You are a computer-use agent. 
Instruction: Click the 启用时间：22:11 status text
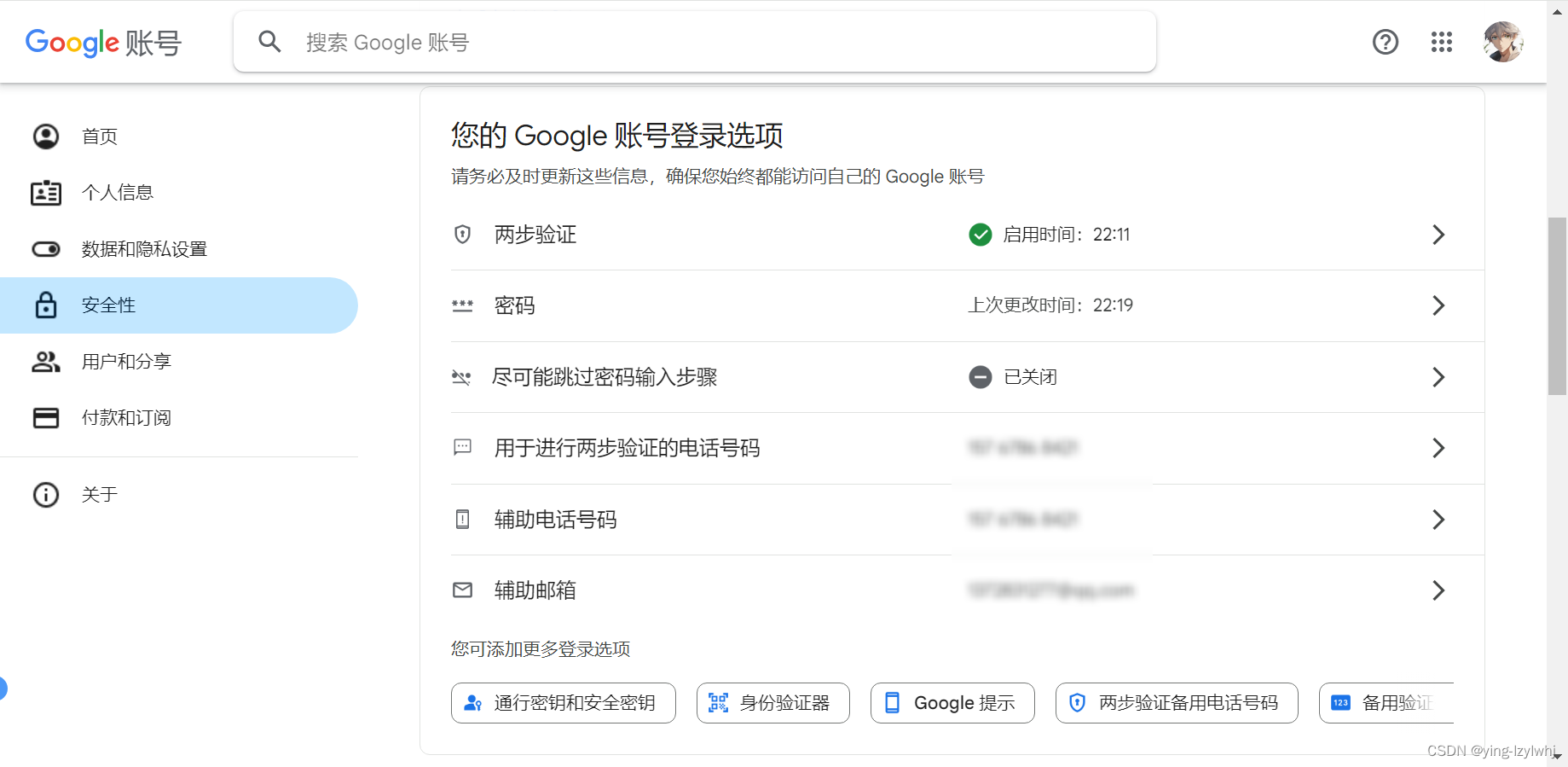[x=1067, y=235]
